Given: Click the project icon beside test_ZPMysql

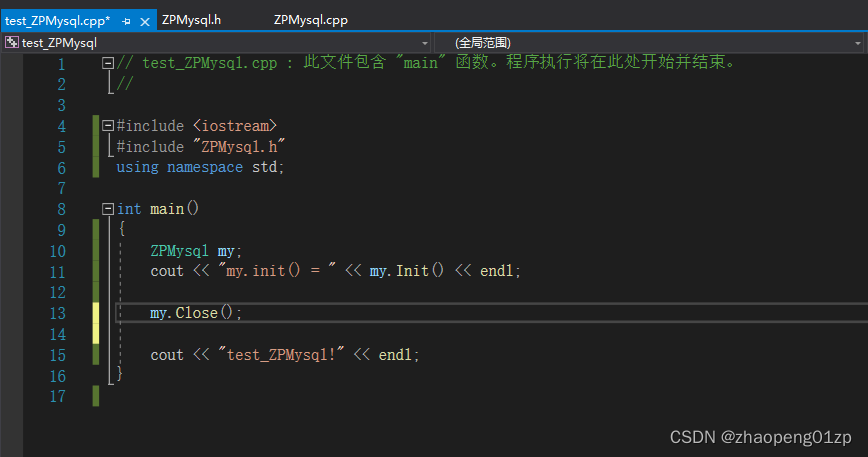Looking at the screenshot, I should click(12, 43).
